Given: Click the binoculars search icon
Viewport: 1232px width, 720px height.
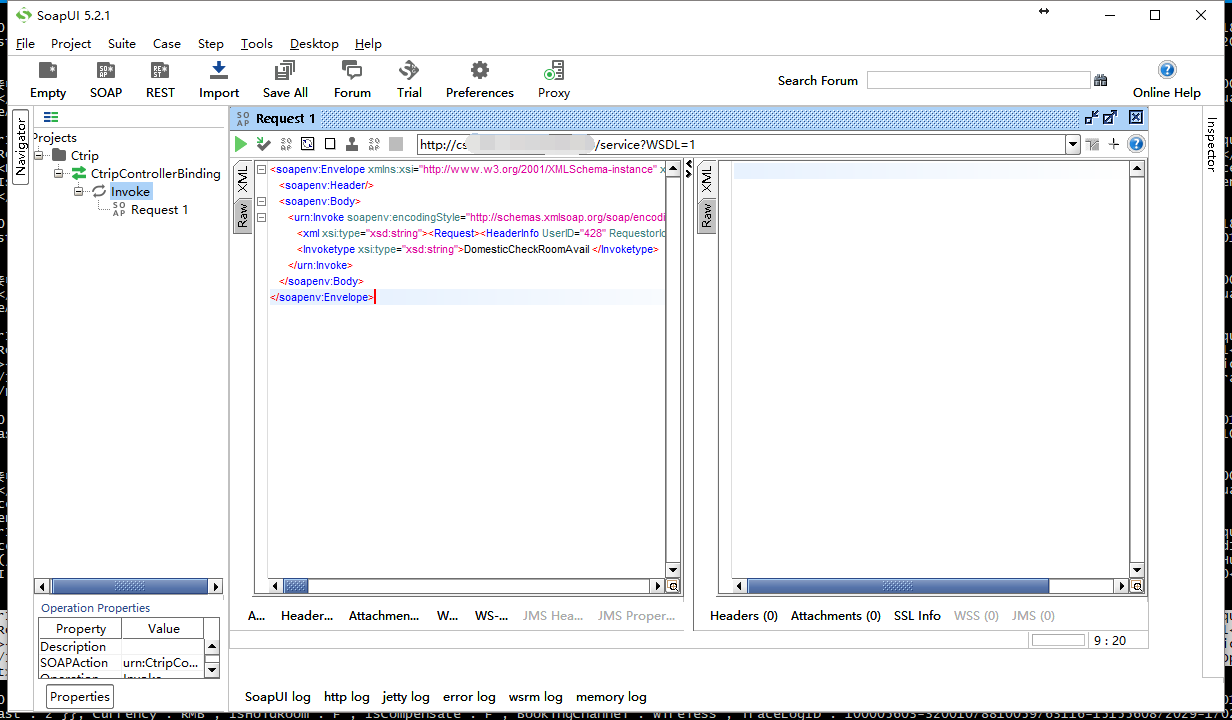Looking at the screenshot, I should pos(1101,80).
